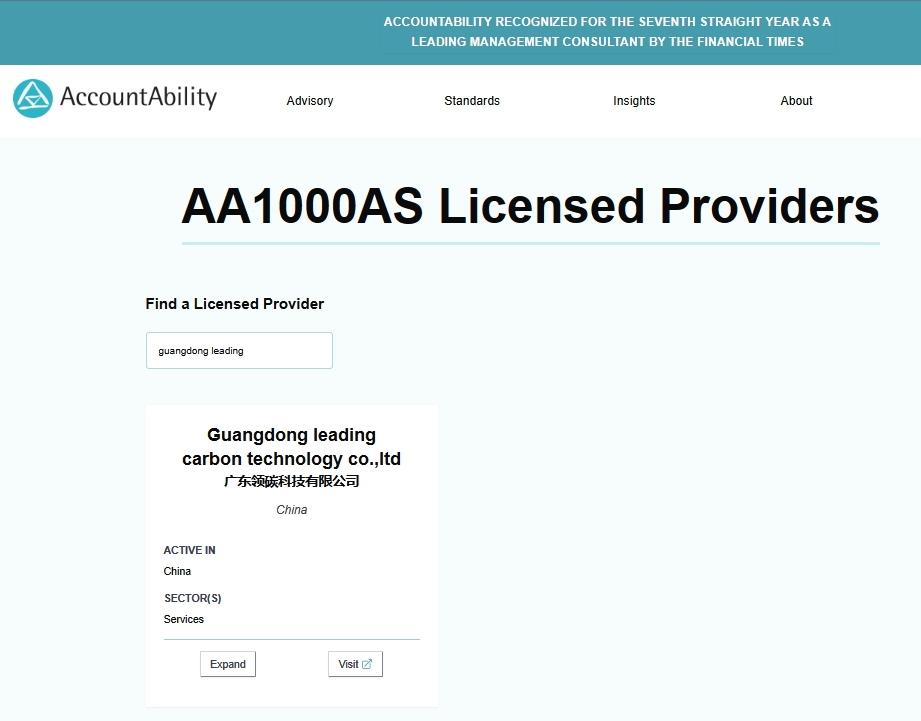Viewport: 921px width, 721px height.
Task: Open the Advisory menu
Action: (x=310, y=101)
